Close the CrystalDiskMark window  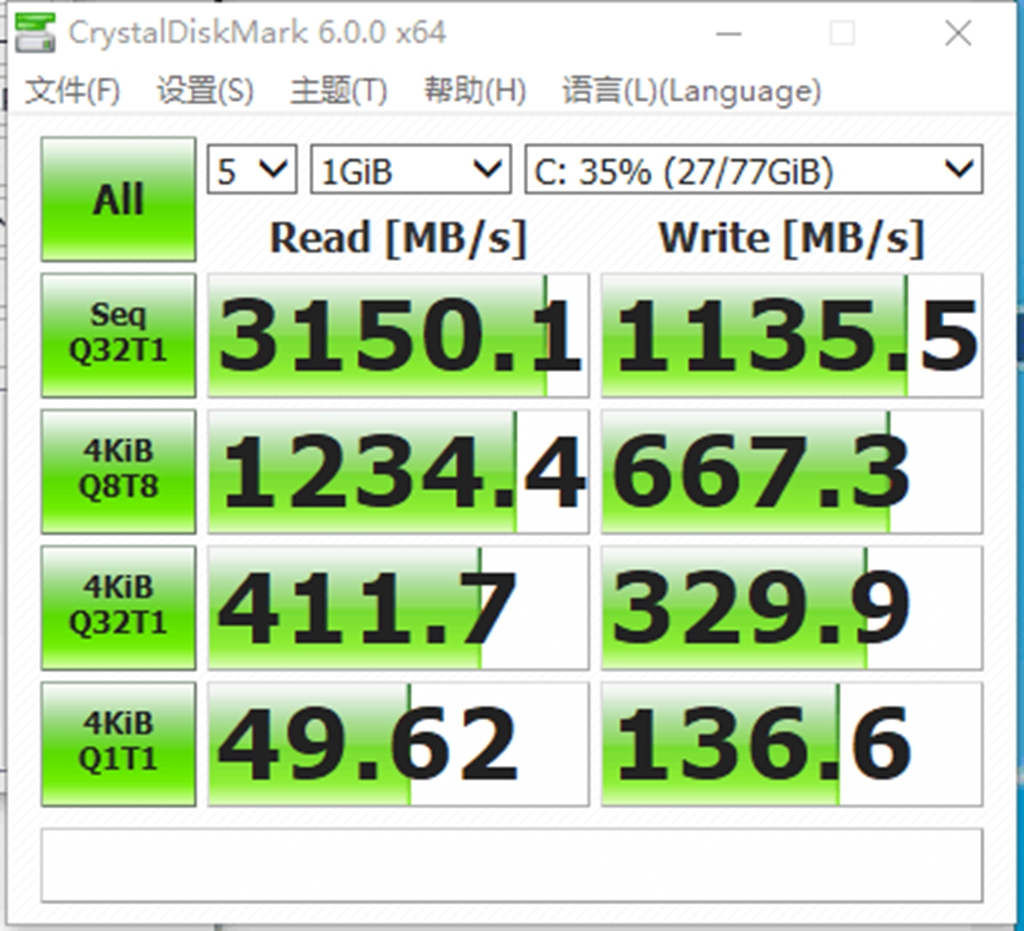click(x=957, y=34)
